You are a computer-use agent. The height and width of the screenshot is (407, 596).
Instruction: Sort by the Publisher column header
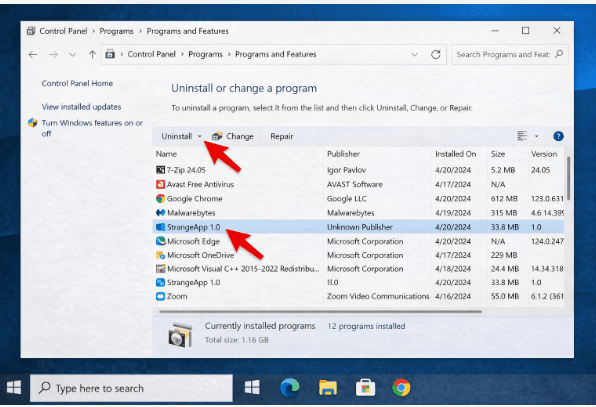[343, 154]
